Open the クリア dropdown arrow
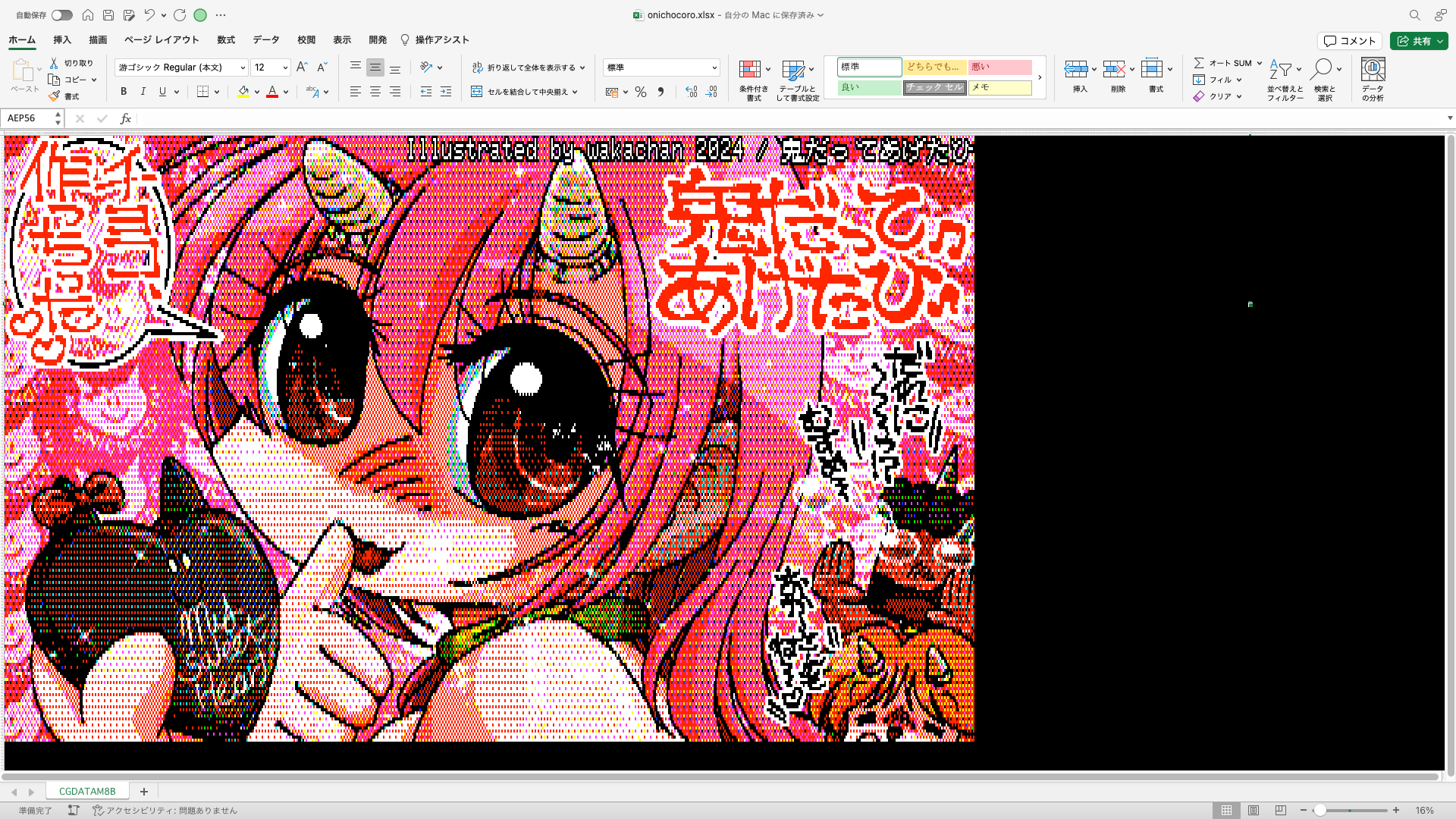This screenshot has height=819, width=1456. [x=1239, y=96]
